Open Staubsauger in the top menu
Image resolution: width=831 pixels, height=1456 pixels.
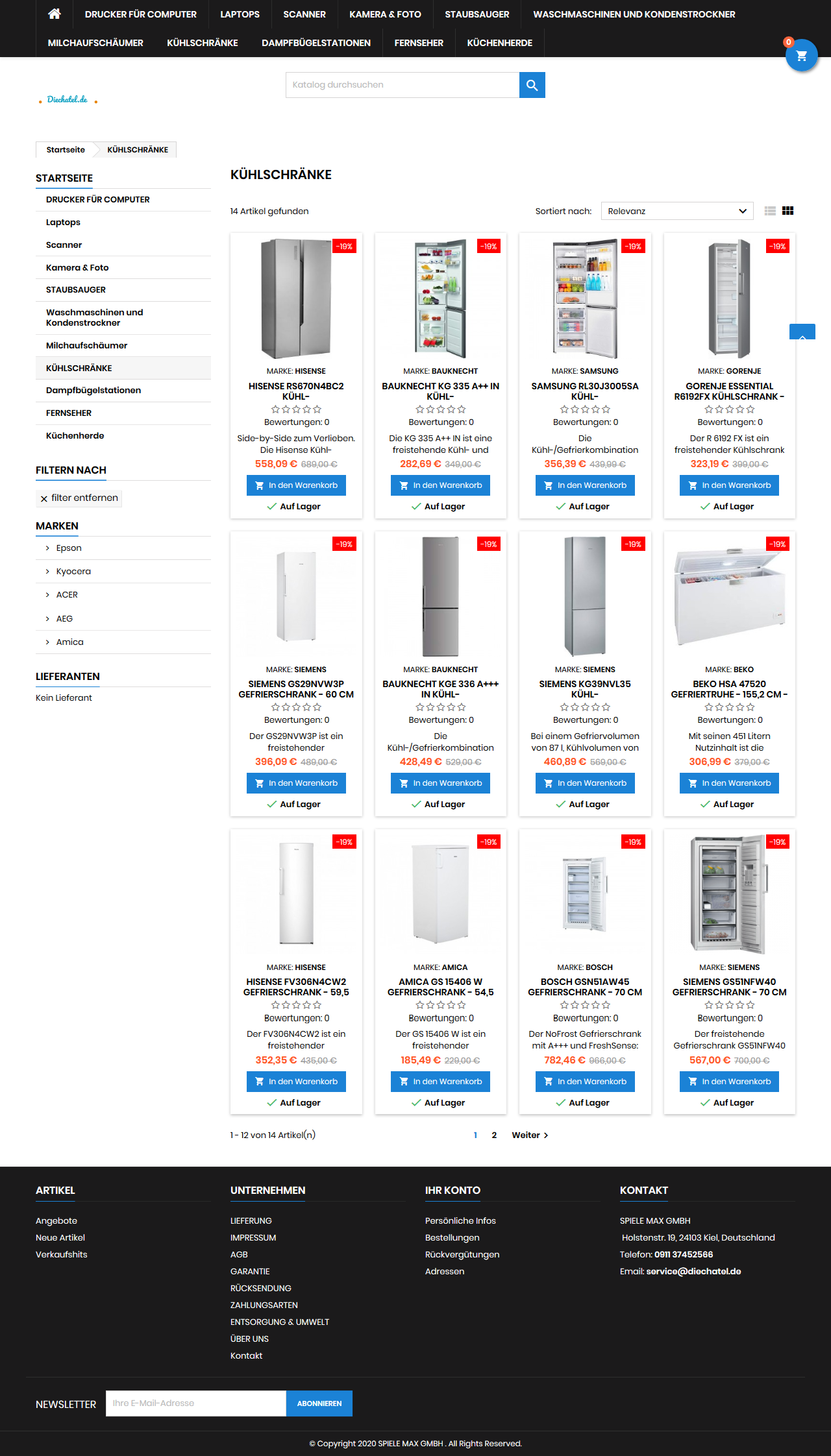tap(477, 14)
